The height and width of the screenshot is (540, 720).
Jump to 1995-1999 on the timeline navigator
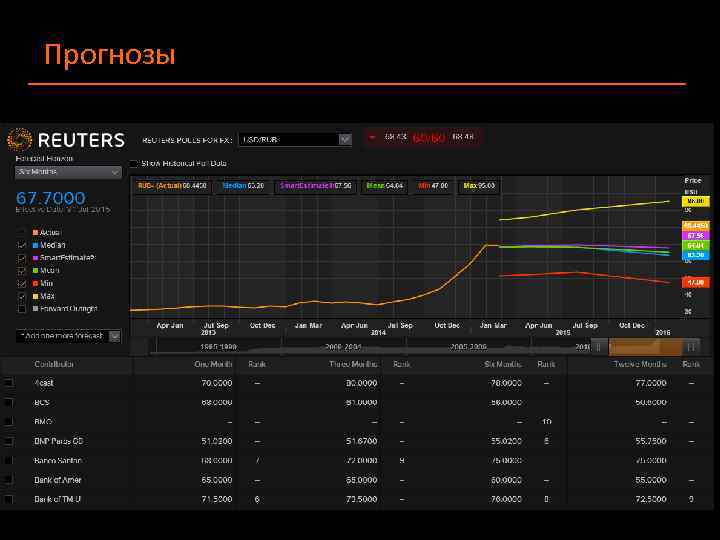pos(218,347)
